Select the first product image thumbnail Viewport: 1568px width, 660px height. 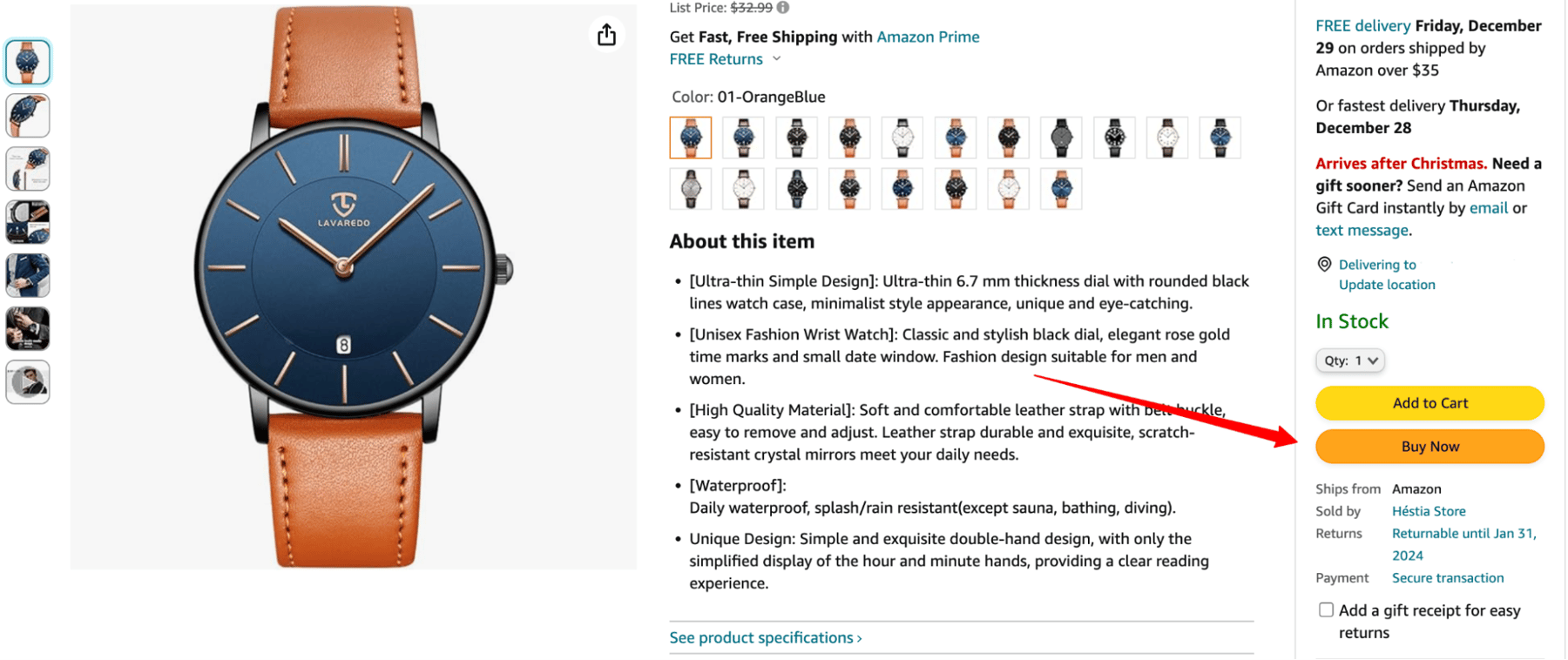point(27,61)
